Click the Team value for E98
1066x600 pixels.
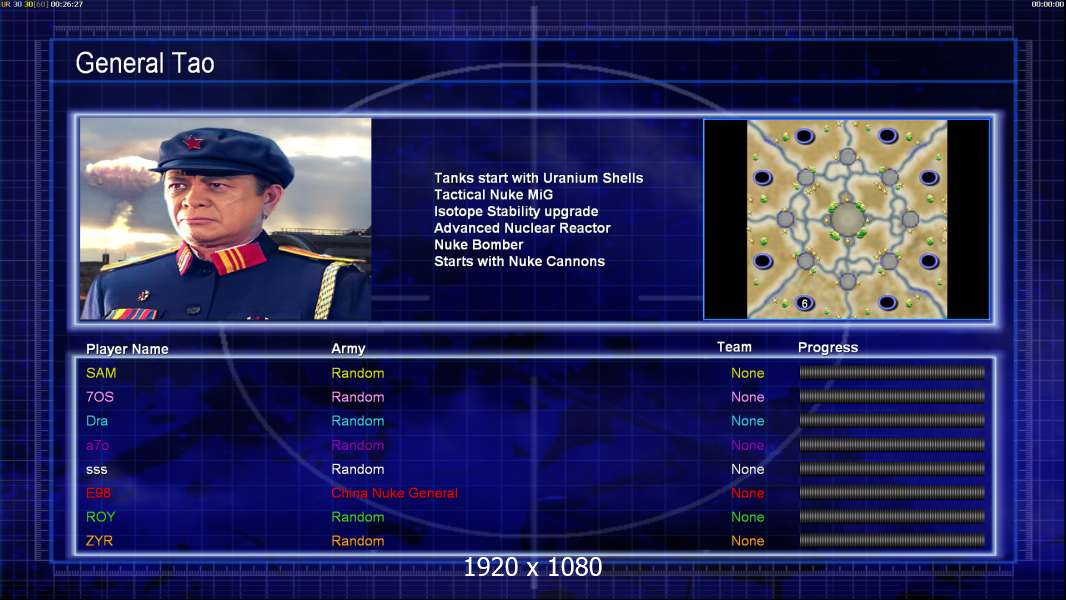[x=747, y=493]
